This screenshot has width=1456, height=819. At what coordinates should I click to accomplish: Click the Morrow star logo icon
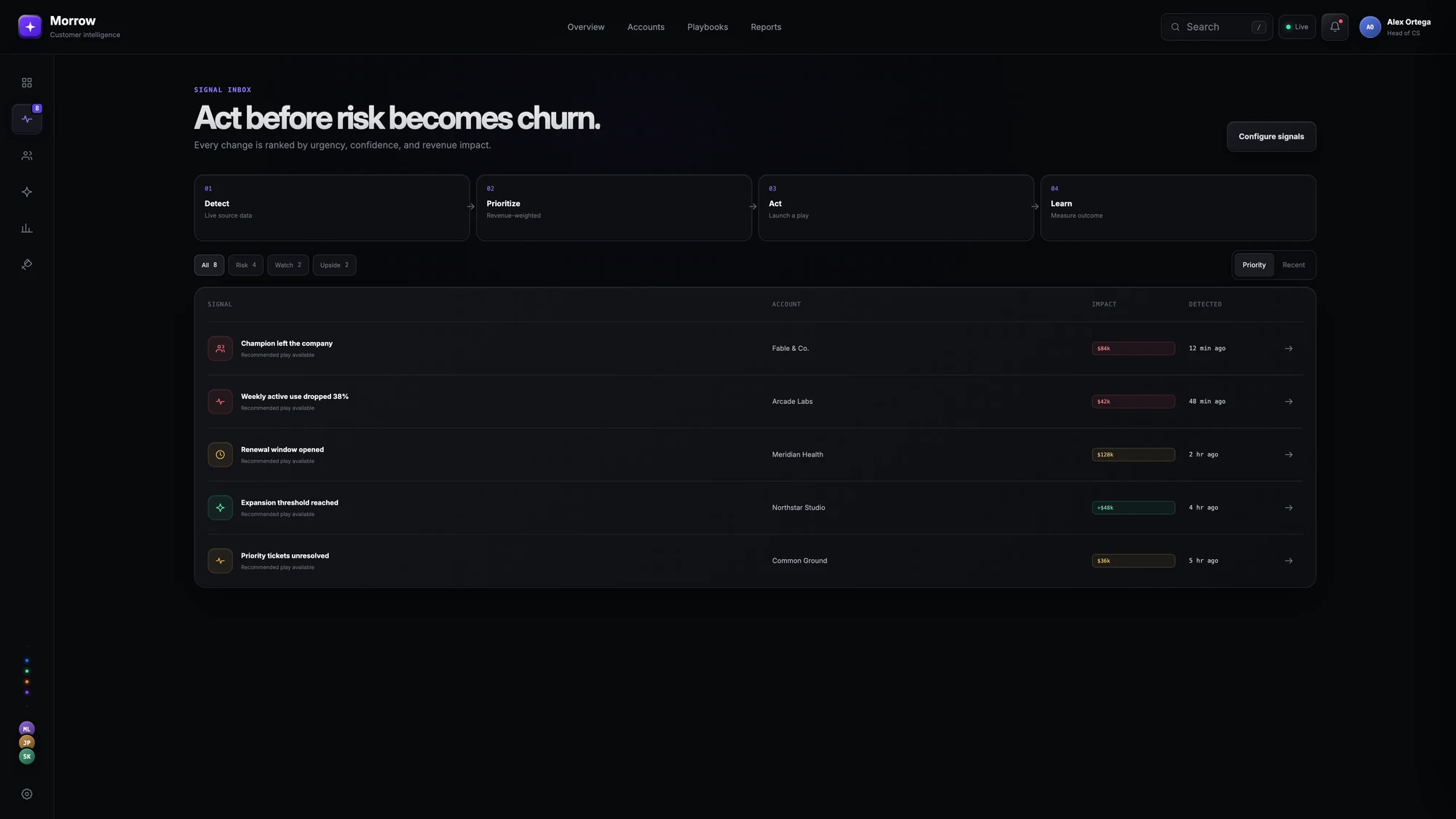pyautogui.click(x=30, y=27)
